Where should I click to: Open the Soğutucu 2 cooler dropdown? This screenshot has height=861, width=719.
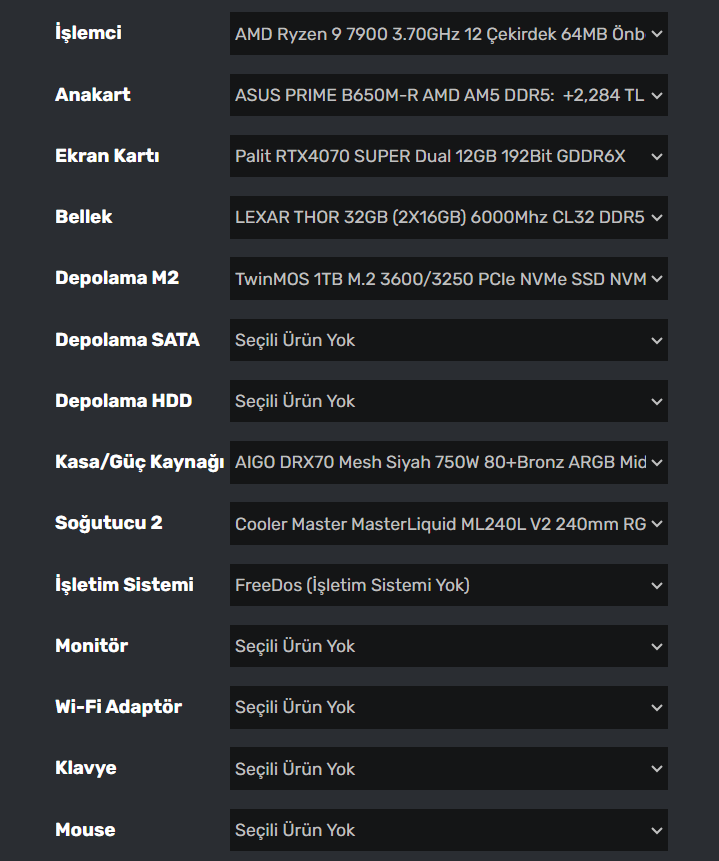(448, 524)
